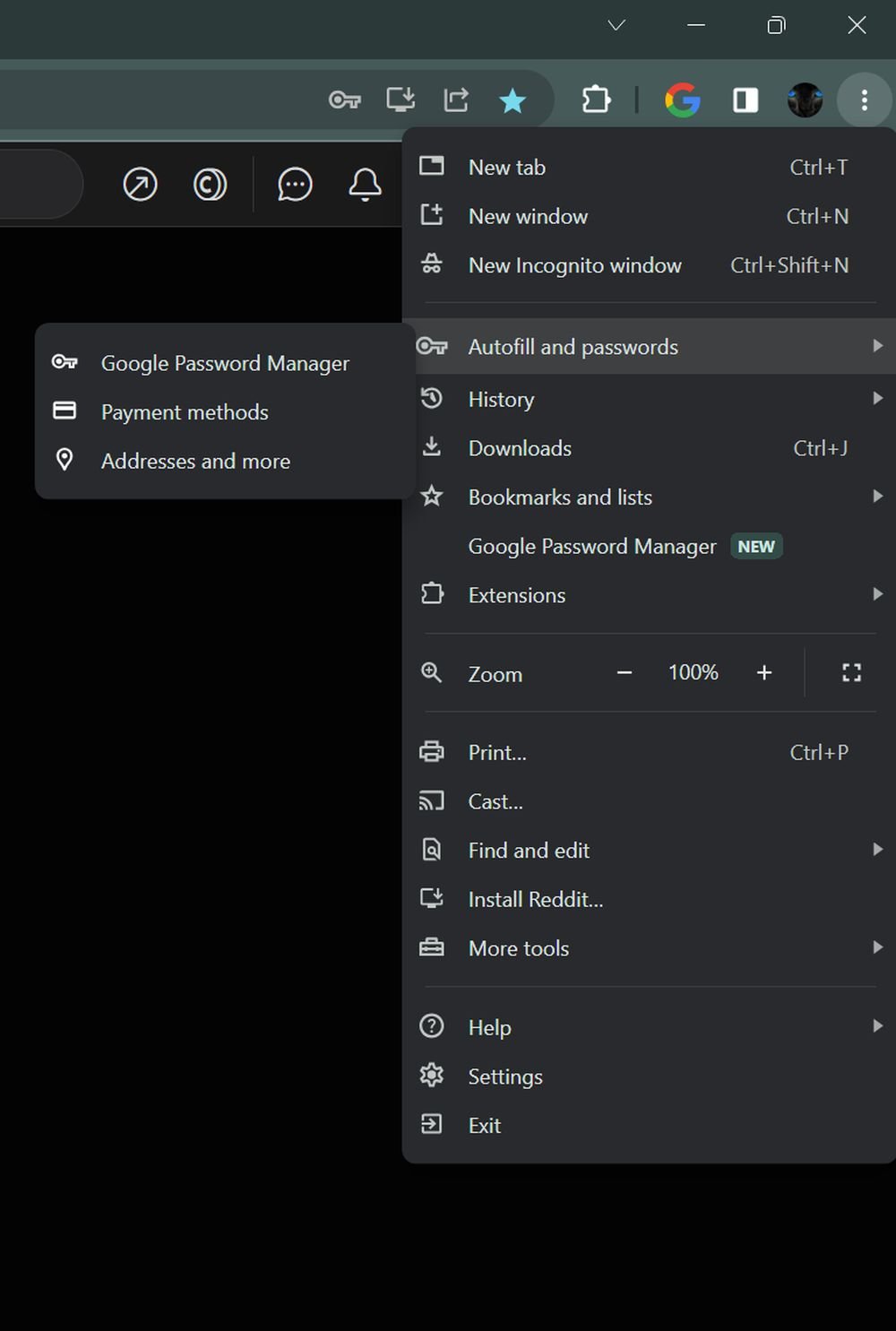Open the profile avatar menu

(x=805, y=99)
